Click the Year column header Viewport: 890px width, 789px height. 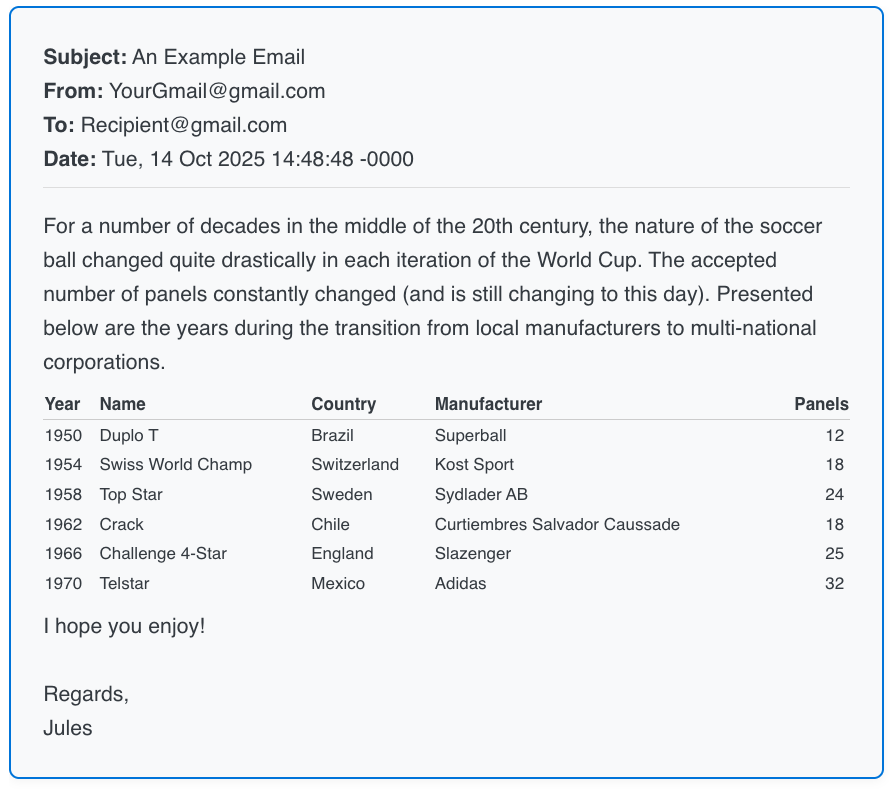click(62, 404)
